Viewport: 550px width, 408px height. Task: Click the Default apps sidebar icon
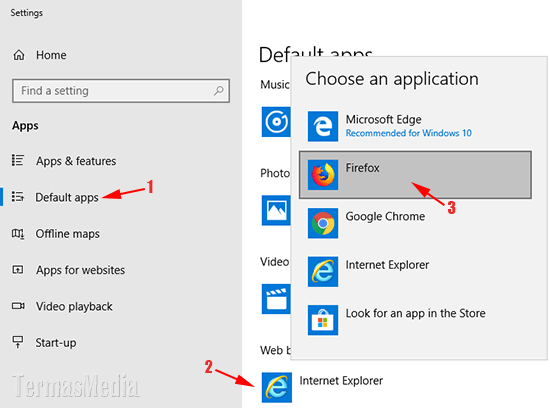18,196
